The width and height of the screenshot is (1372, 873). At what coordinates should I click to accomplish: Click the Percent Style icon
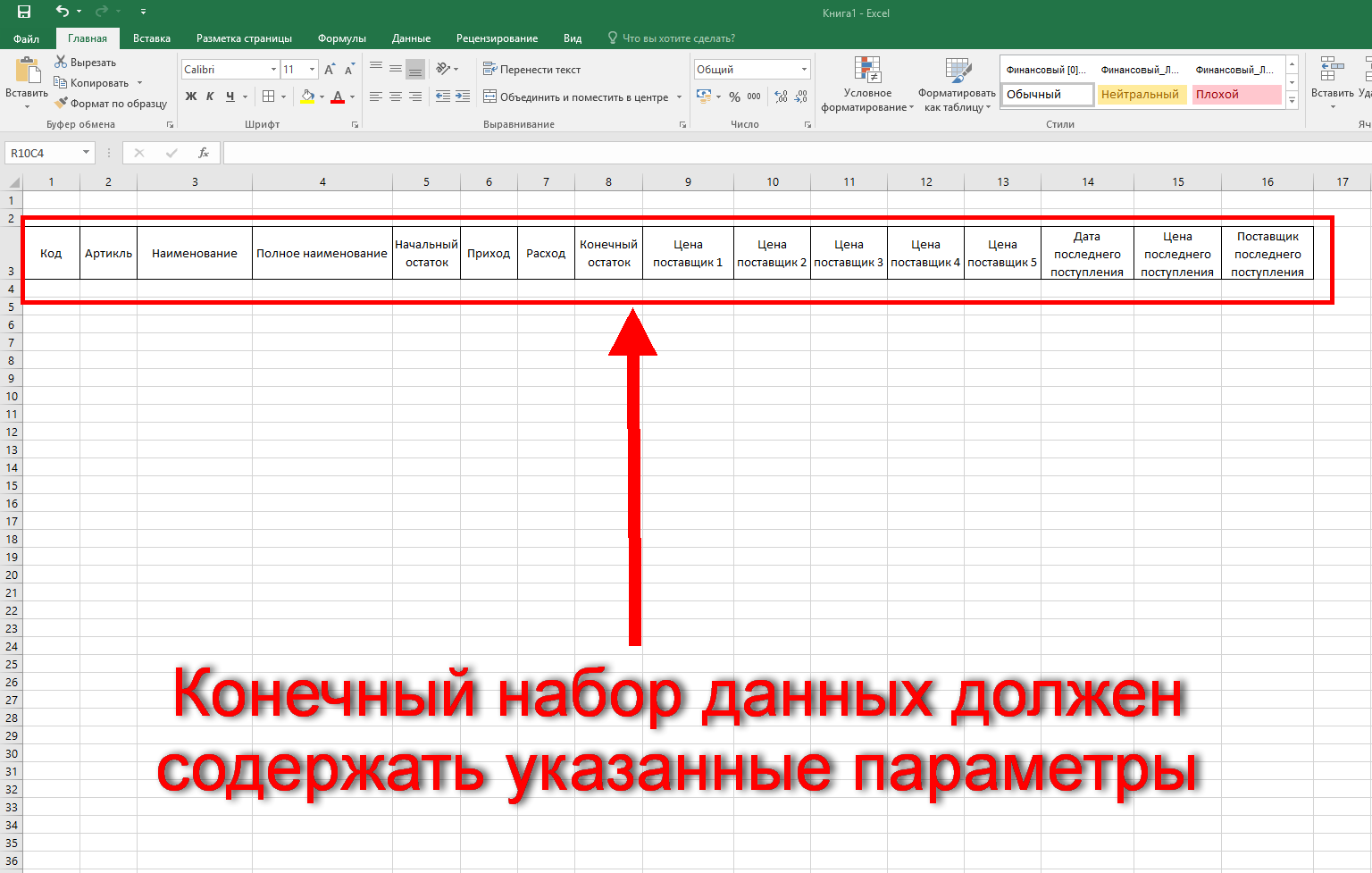pos(734,97)
